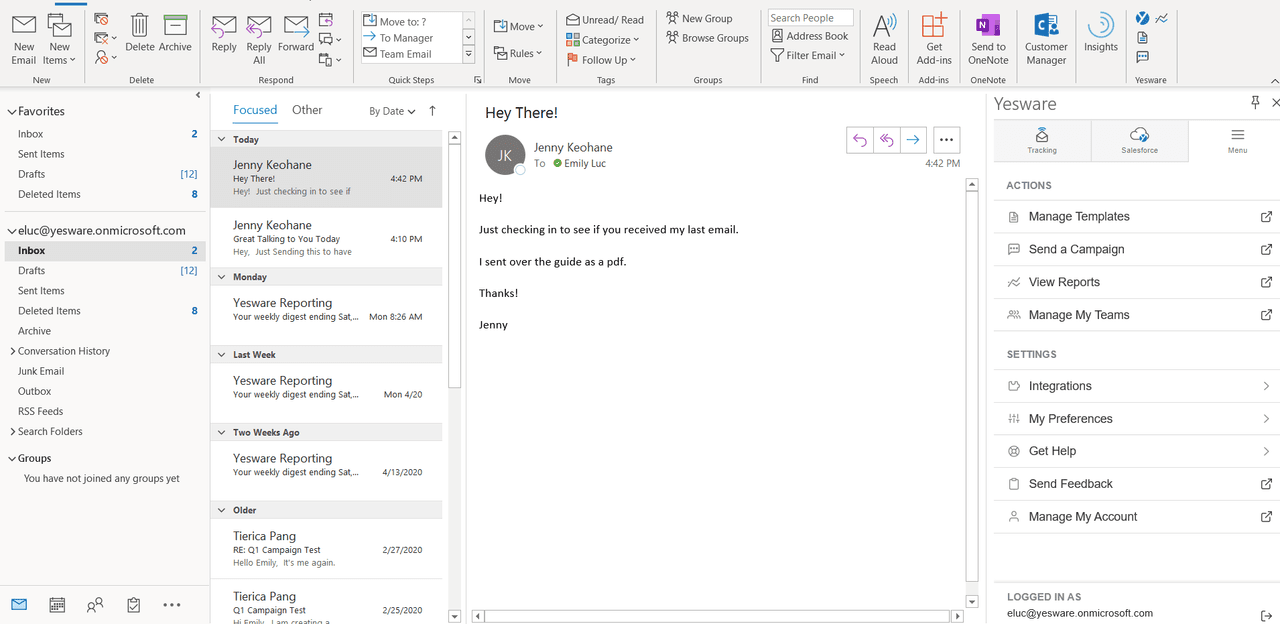Open People view in navigation bar
This screenshot has height=624, width=1280.
[95, 605]
